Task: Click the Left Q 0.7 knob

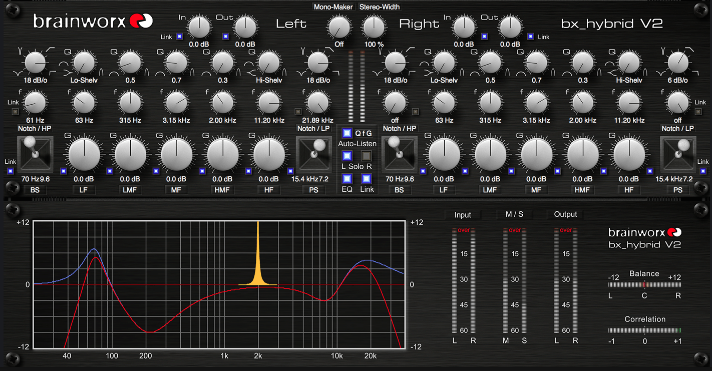Action: (176, 63)
